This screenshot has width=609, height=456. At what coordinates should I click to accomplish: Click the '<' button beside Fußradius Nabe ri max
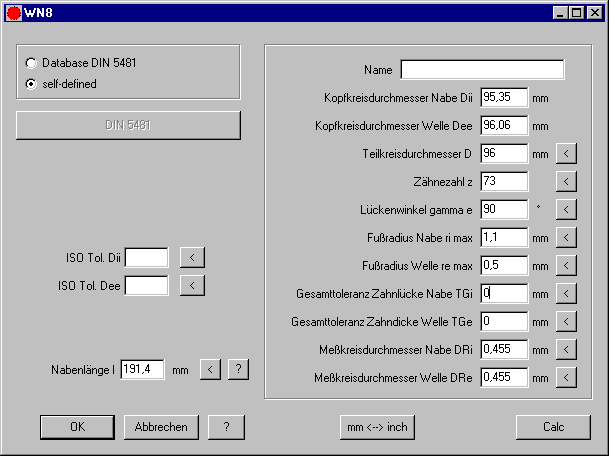[567, 238]
